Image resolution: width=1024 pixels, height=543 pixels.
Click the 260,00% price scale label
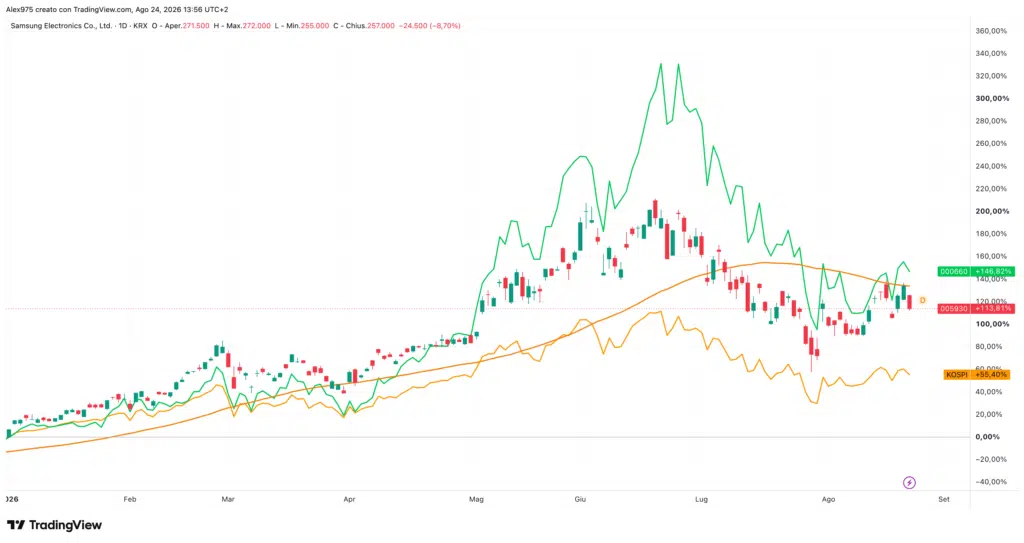click(x=991, y=144)
